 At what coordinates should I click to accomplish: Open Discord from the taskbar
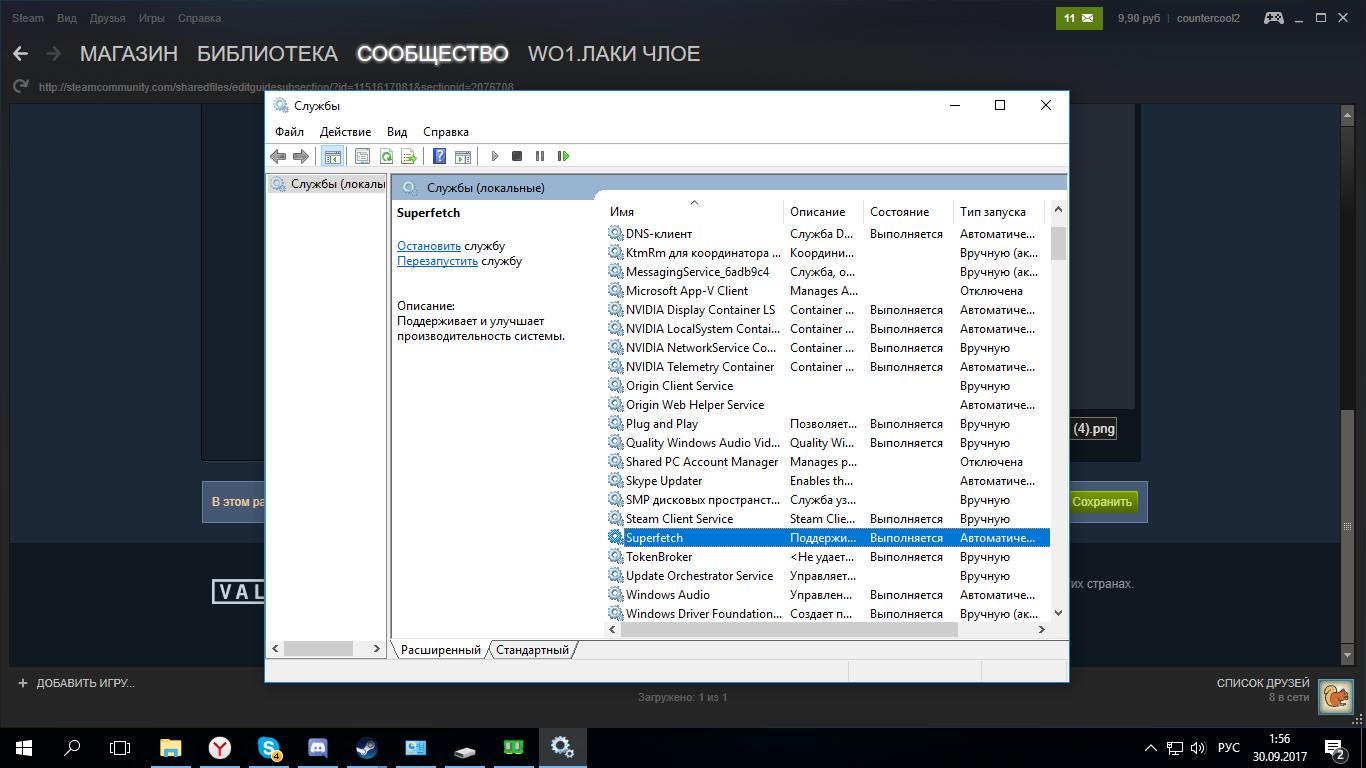(318, 747)
